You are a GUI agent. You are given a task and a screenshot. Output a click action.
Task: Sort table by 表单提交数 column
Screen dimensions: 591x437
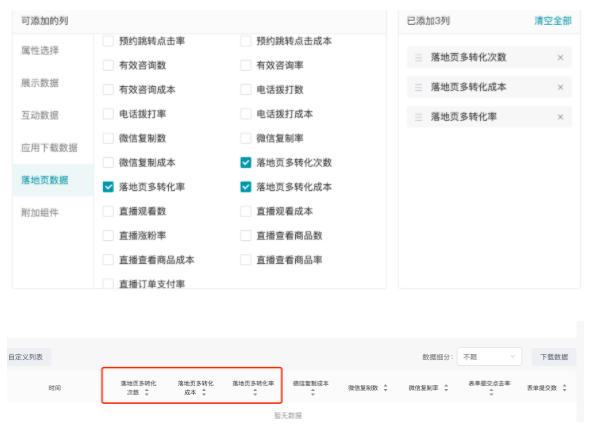pyautogui.click(x=564, y=388)
